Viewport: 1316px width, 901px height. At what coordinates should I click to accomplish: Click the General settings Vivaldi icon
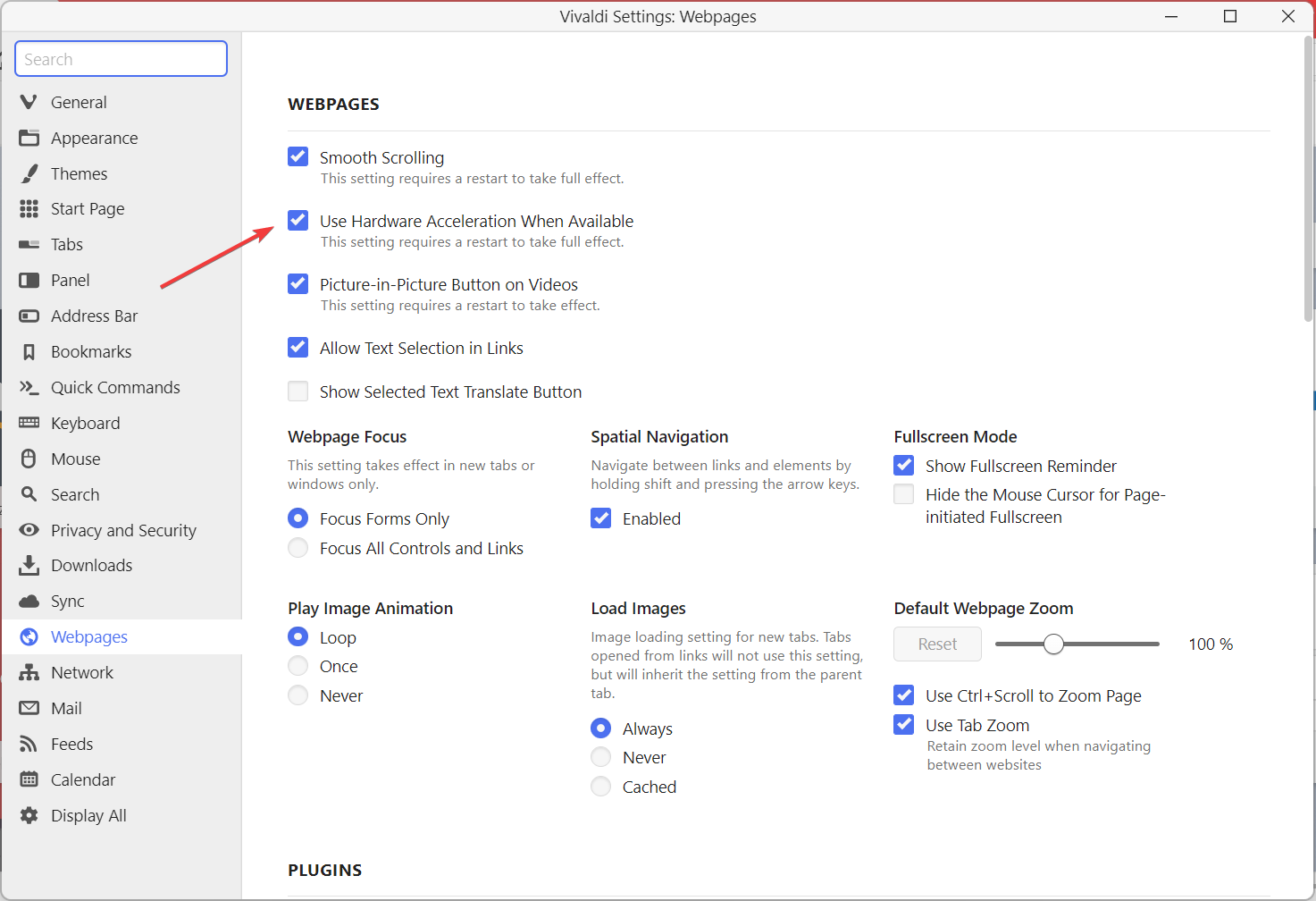[29, 102]
